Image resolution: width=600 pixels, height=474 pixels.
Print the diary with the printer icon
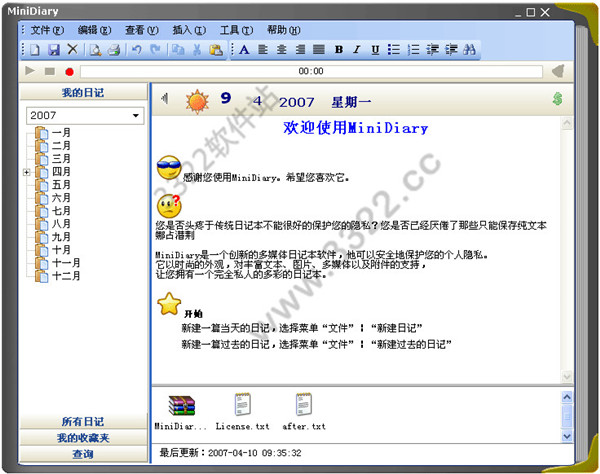(x=114, y=50)
